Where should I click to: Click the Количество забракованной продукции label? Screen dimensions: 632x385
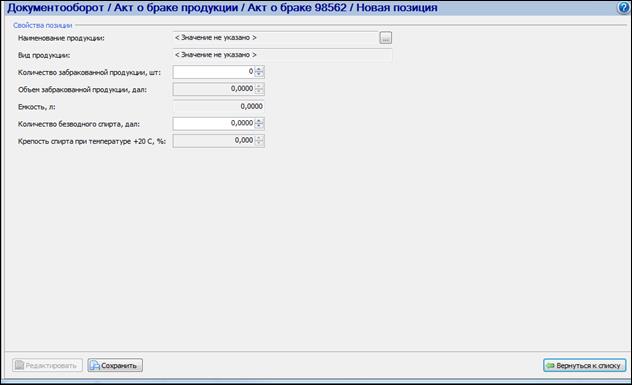(x=89, y=73)
